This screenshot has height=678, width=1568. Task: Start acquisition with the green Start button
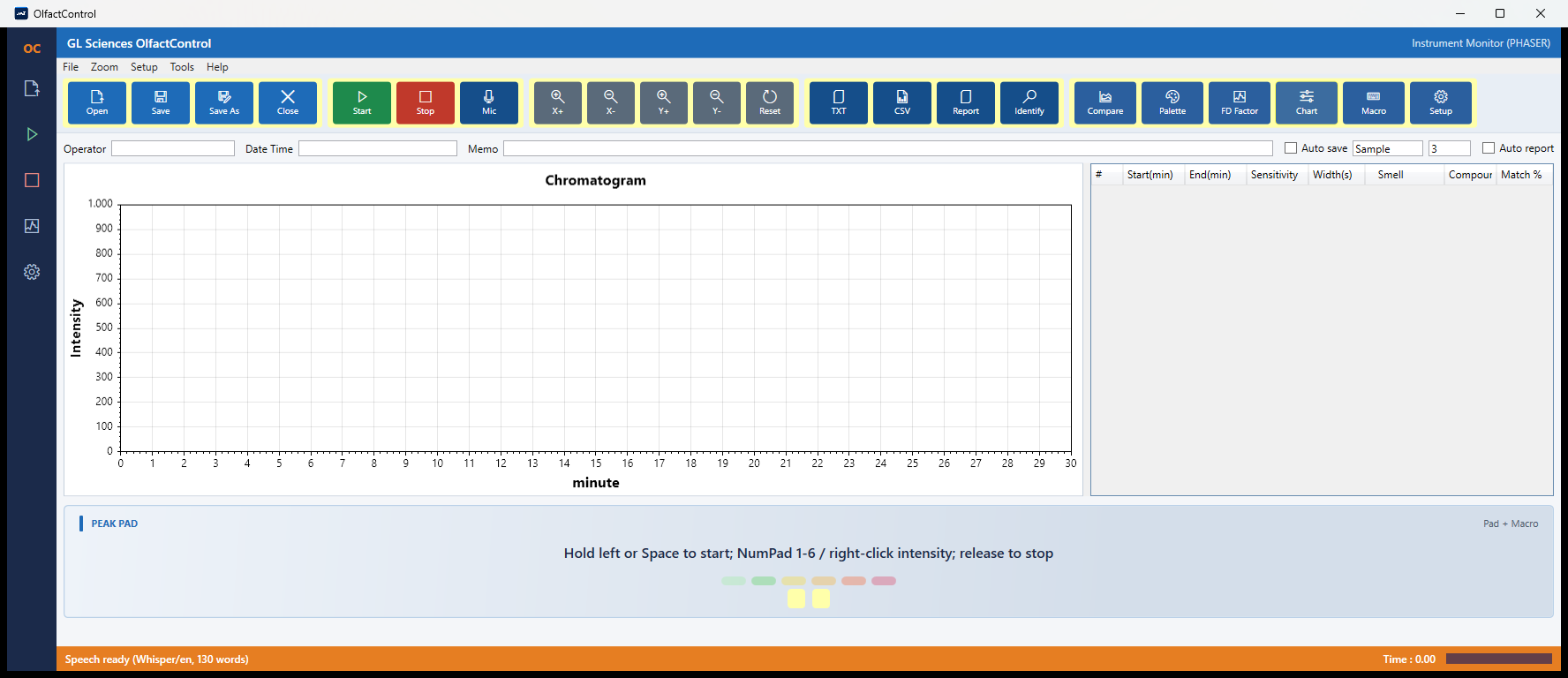pos(362,102)
